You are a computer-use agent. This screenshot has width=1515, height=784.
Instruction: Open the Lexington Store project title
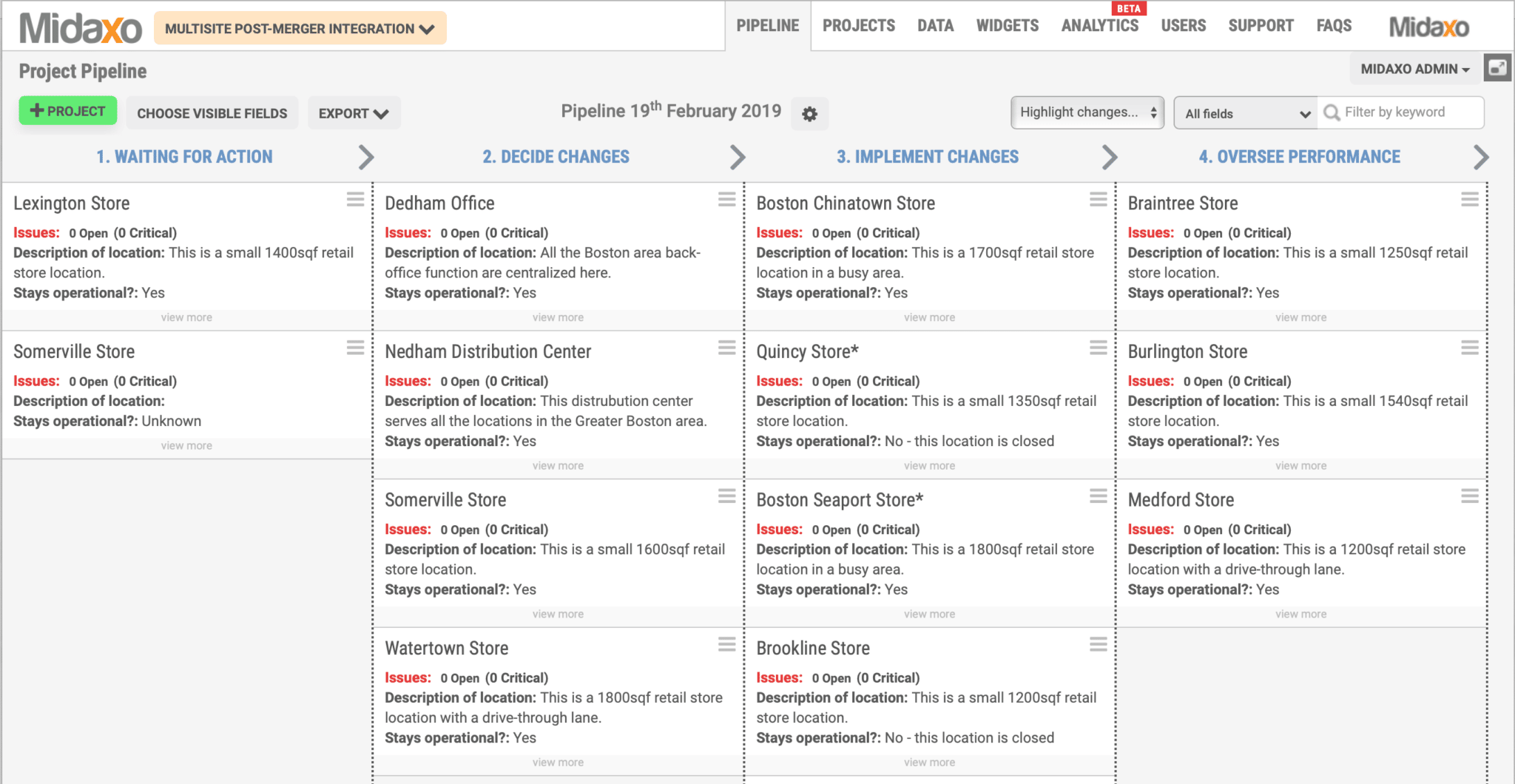pyautogui.click(x=72, y=203)
